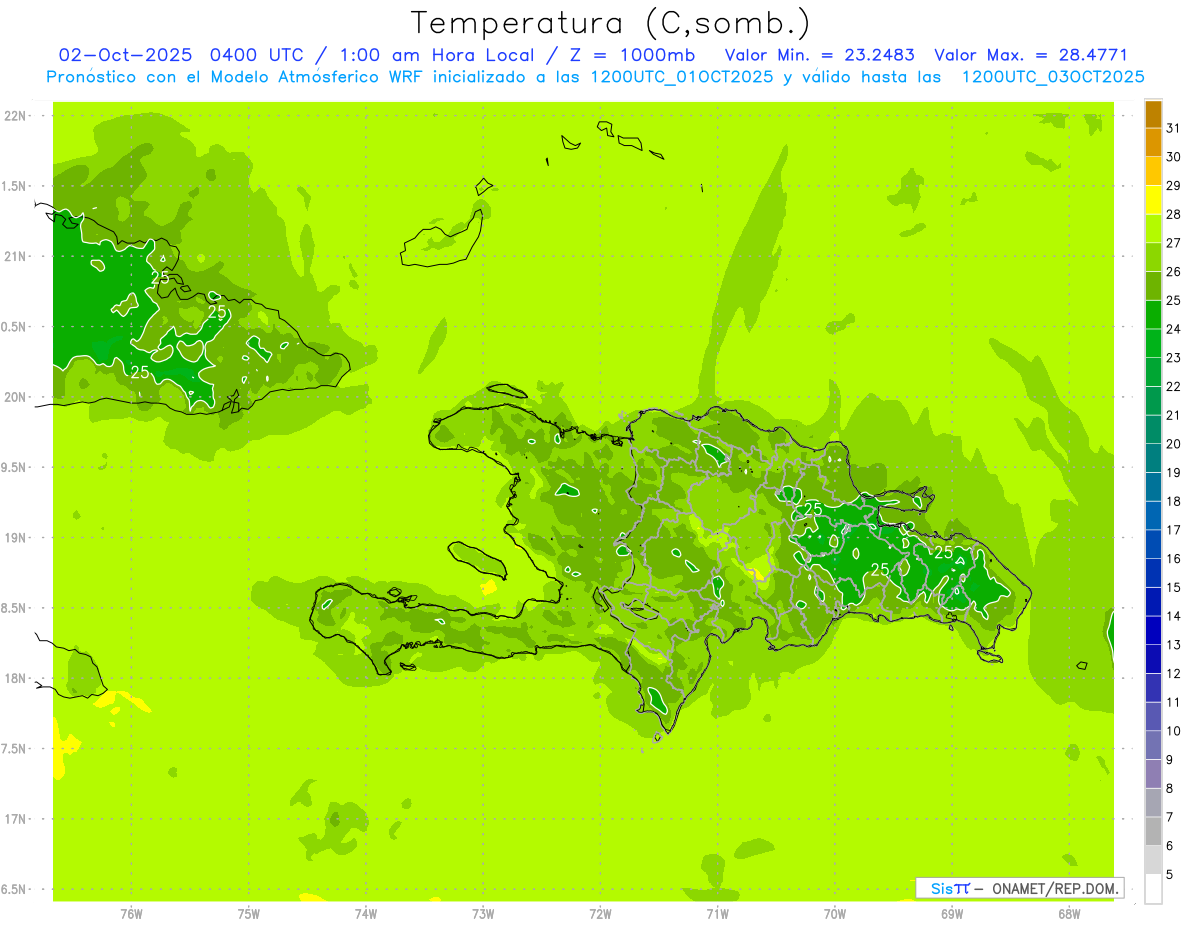This screenshot has width=1200, height=927.
Task: Click the 10 label on the color scale
Action: tap(1173, 731)
